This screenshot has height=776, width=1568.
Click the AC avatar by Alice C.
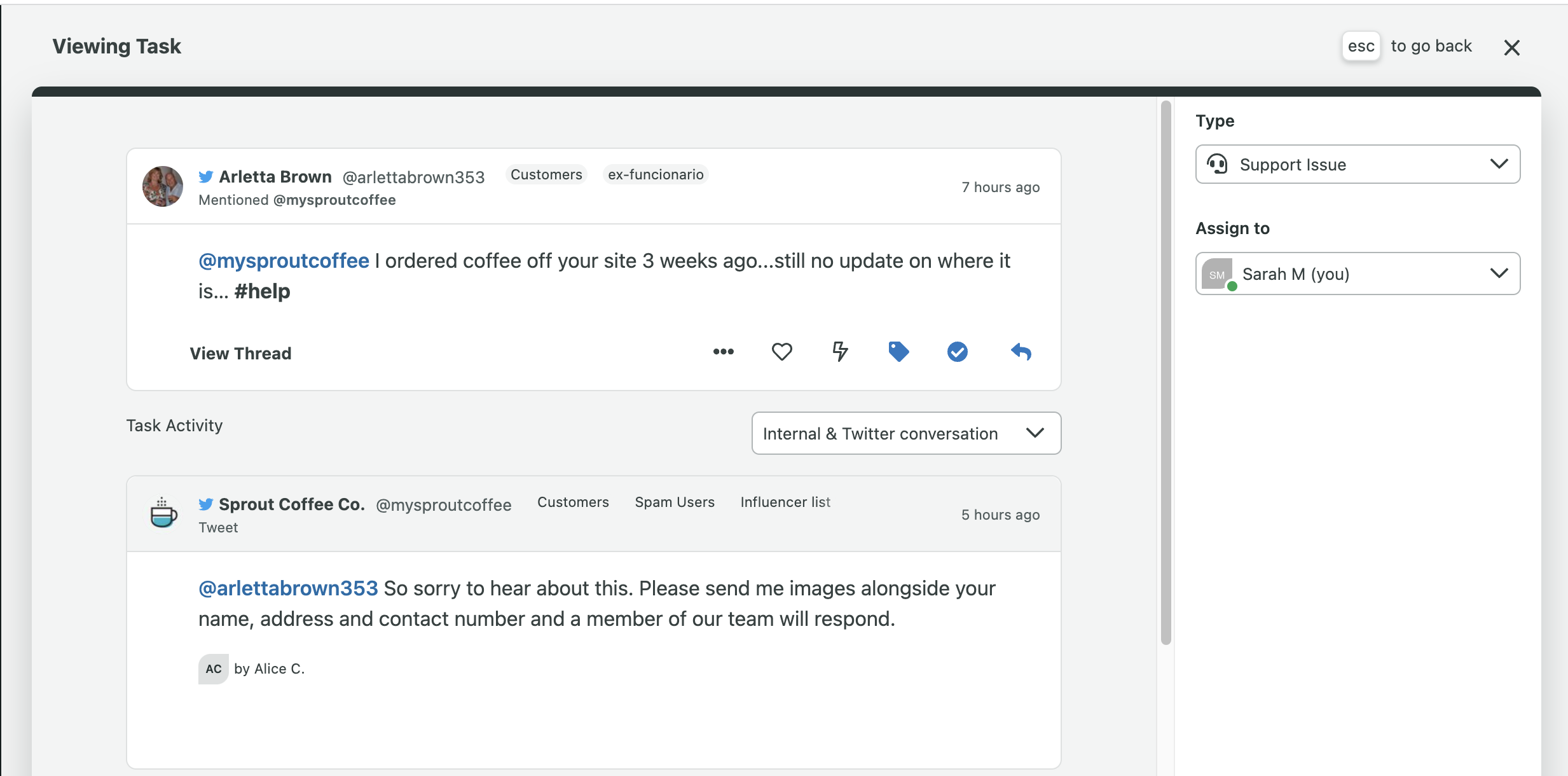214,669
